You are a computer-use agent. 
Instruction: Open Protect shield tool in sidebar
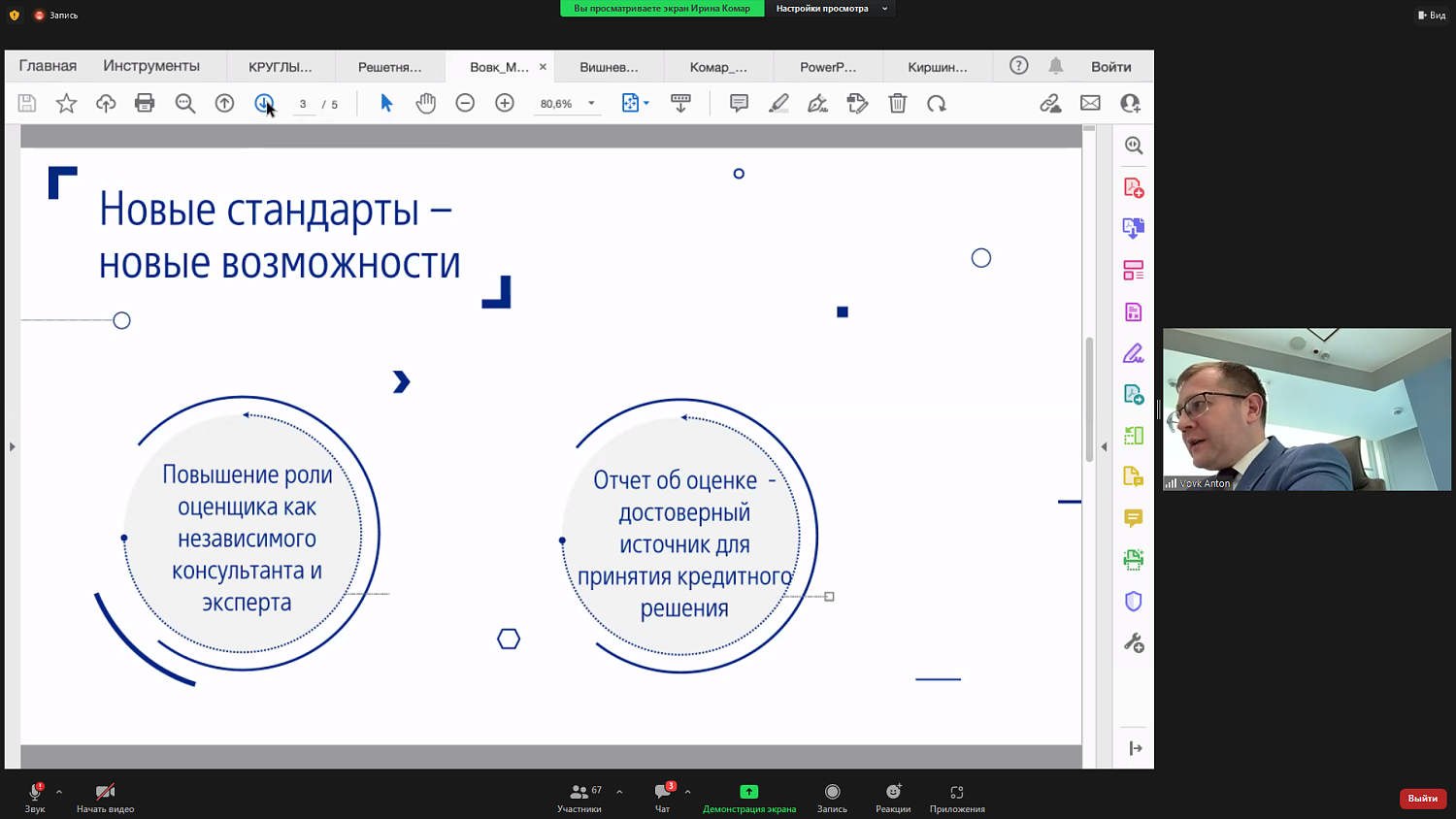[x=1133, y=602]
